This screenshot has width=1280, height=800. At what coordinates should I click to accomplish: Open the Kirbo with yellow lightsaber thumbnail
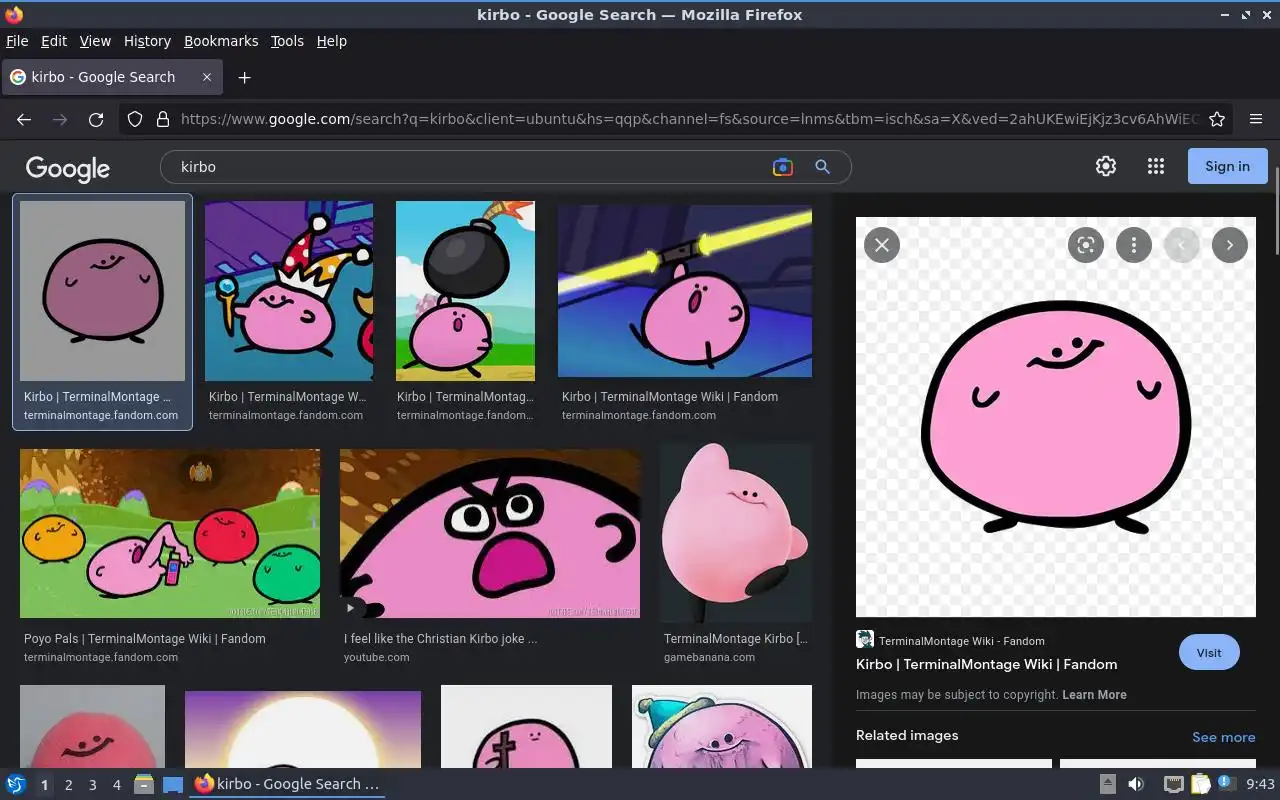click(685, 291)
